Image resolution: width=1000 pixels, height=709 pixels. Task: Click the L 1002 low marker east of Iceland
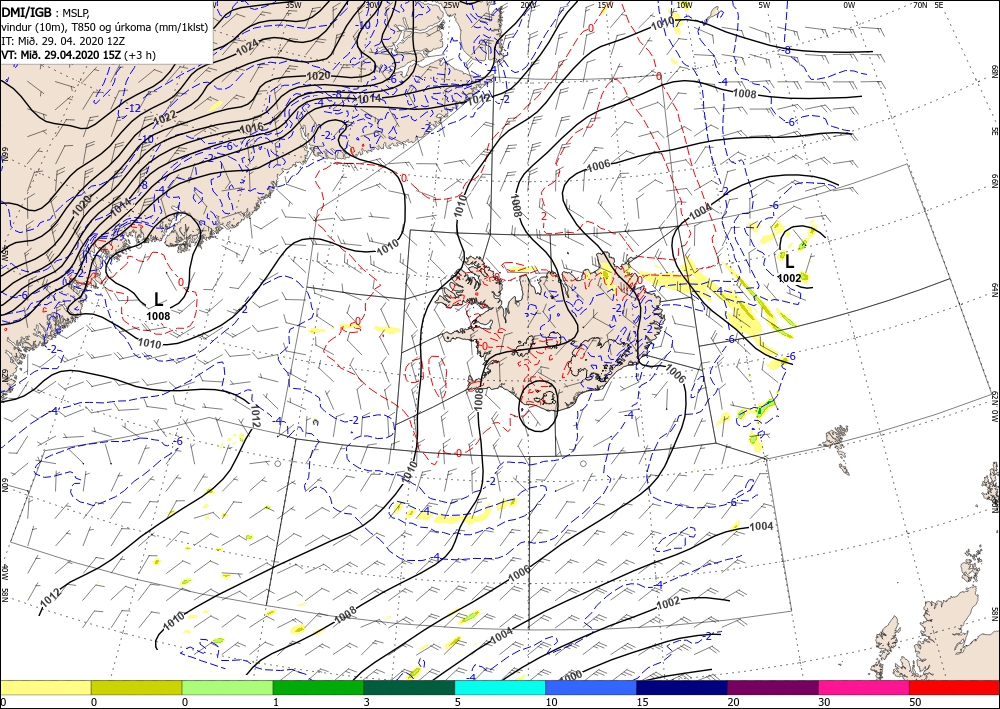click(790, 268)
